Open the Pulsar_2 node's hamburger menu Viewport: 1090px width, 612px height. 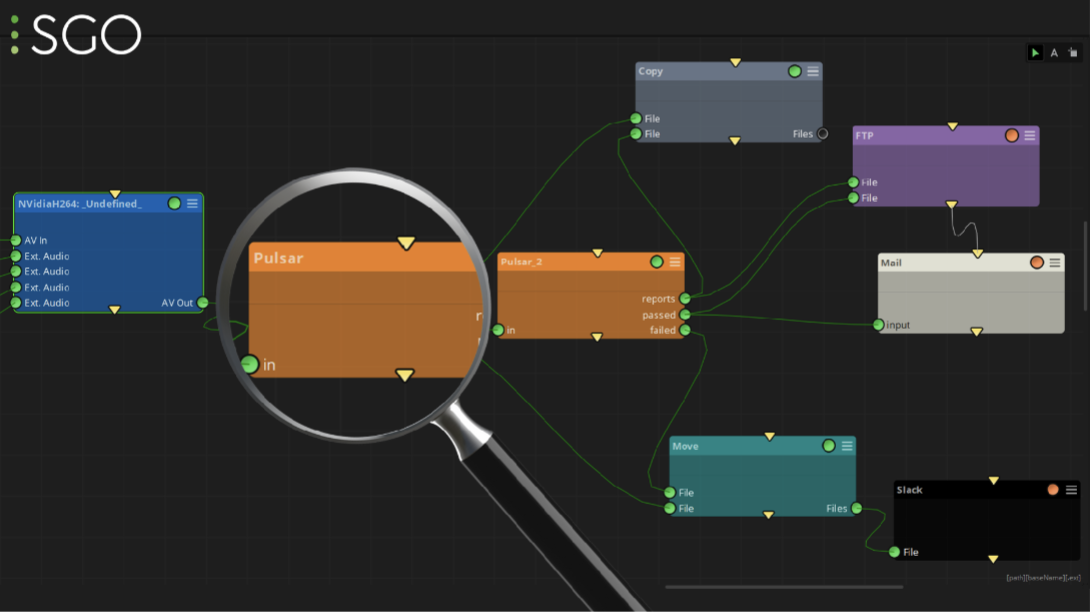(675, 261)
